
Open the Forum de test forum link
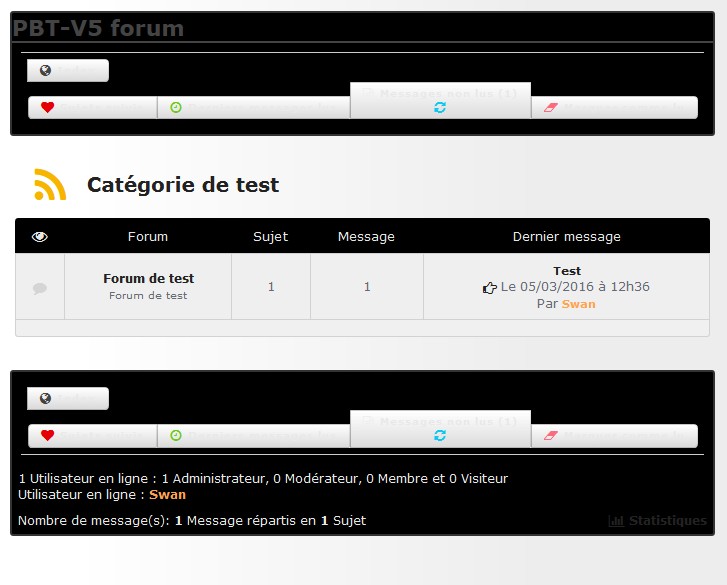149,278
